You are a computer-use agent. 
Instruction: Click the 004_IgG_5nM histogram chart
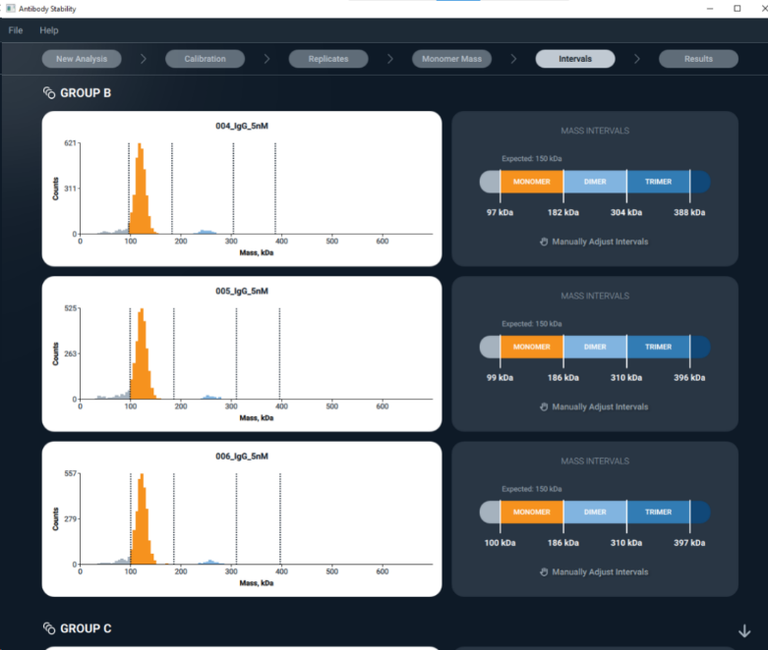242,189
